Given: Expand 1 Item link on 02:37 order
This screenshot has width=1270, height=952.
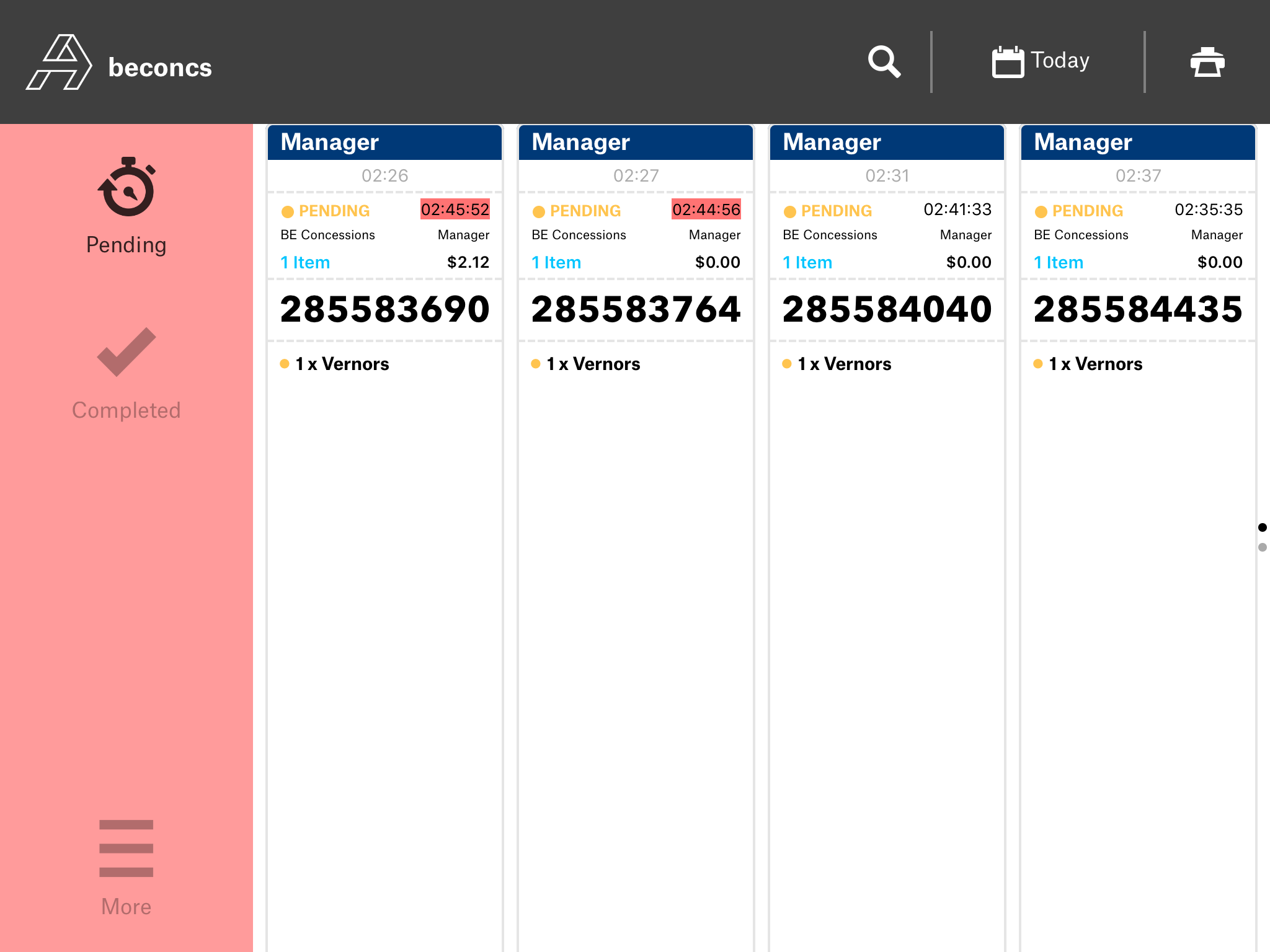Looking at the screenshot, I should (1059, 263).
